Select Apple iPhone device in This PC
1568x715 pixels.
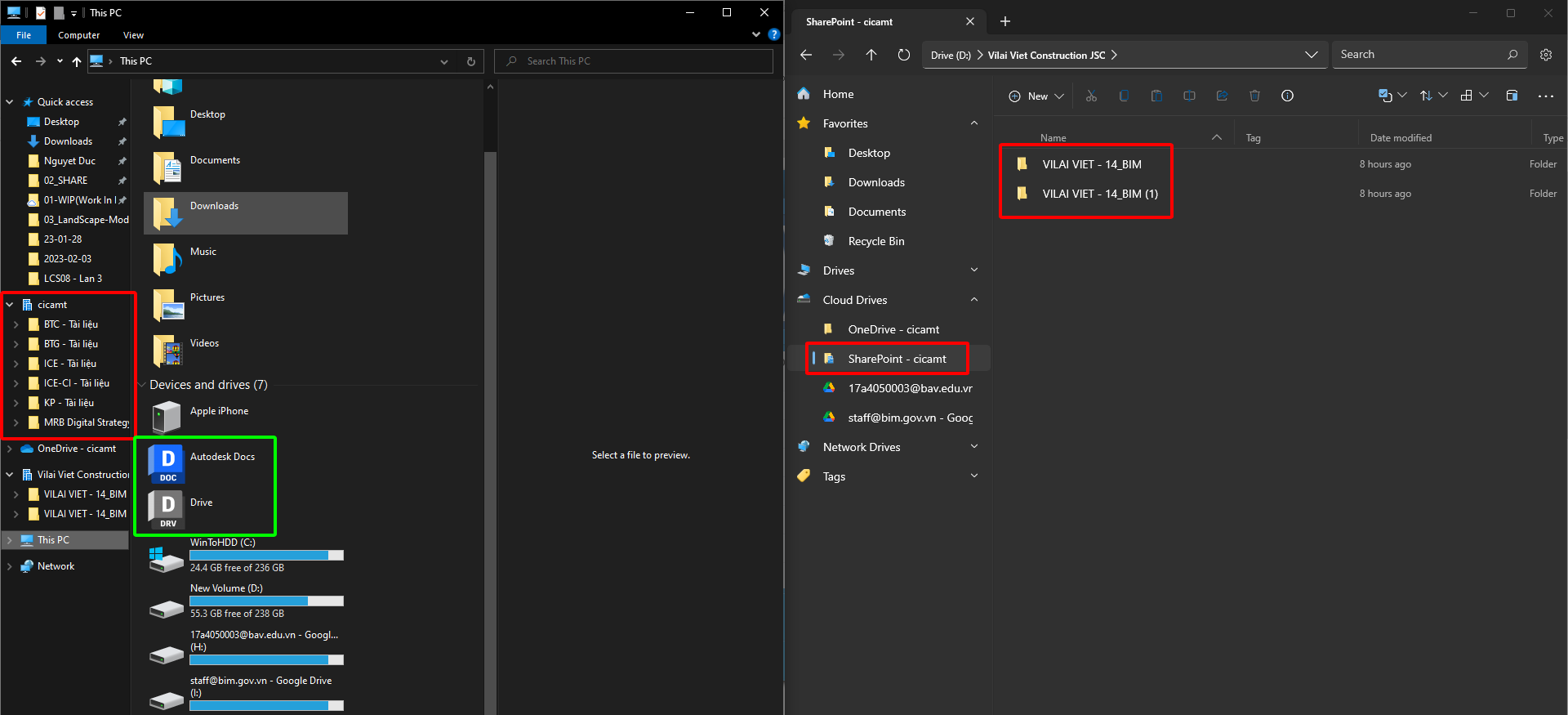200,416
